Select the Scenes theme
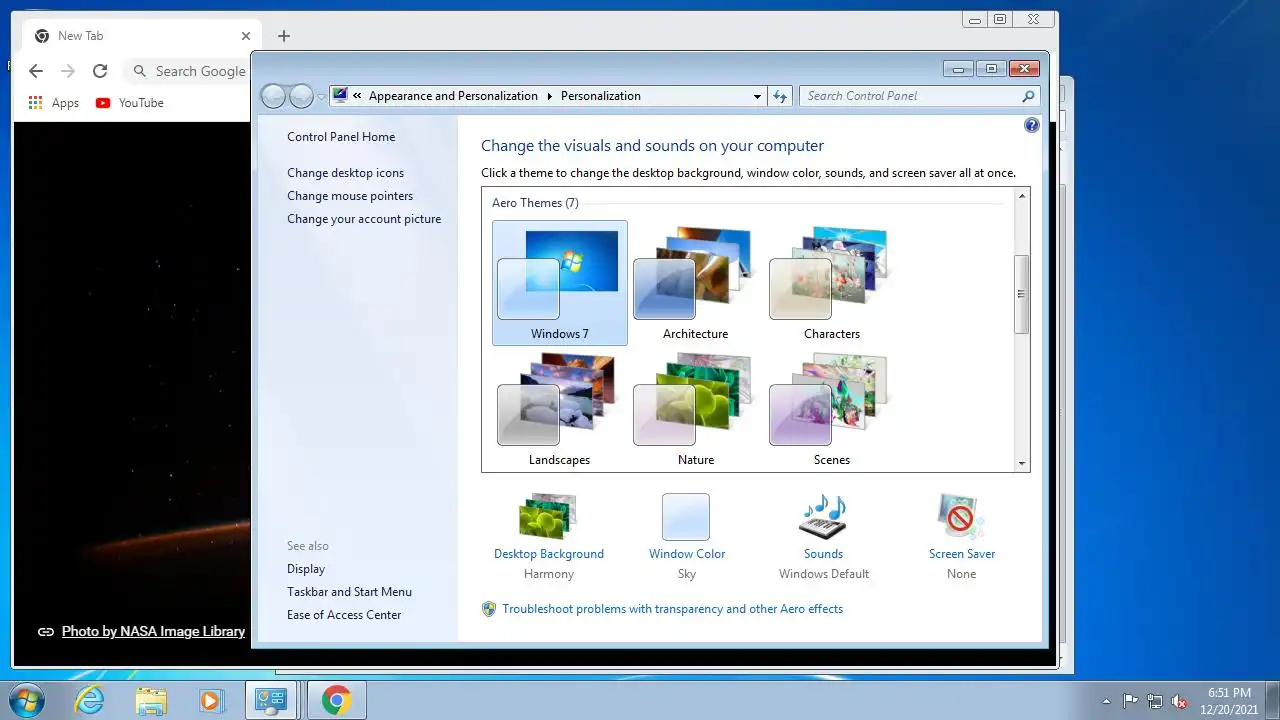Screen dimensions: 1280x720 click(x=831, y=409)
